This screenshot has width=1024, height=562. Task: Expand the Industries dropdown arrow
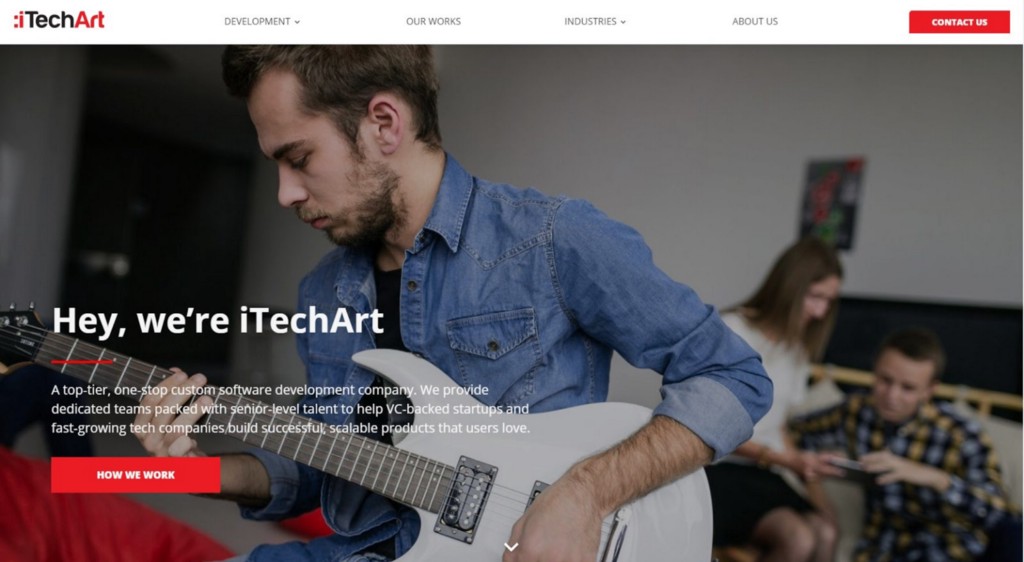click(623, 22)
